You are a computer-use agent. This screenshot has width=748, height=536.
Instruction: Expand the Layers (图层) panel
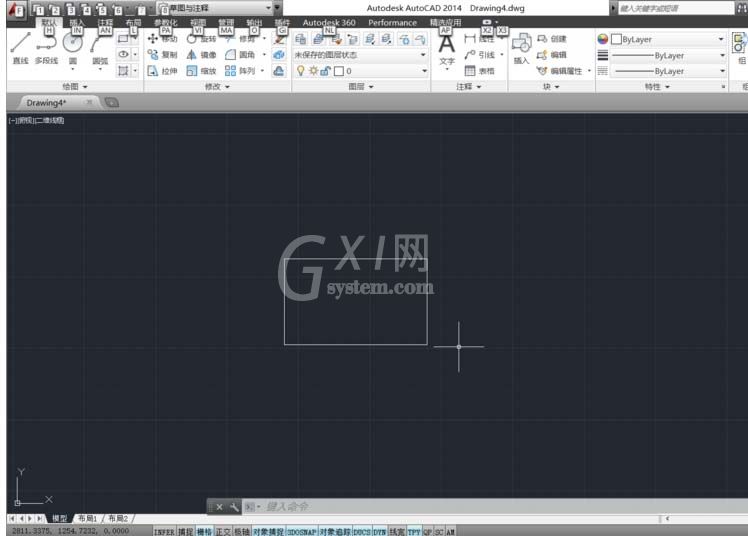click(361, 86)
